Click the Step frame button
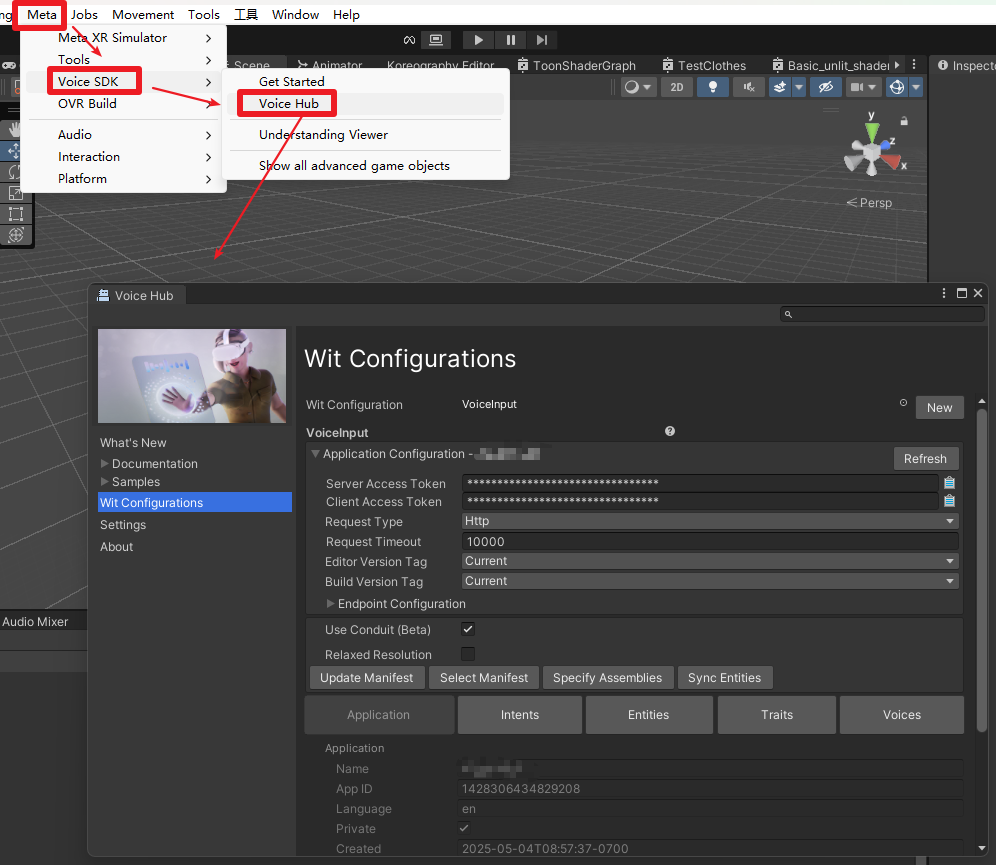The image size is (996, 865). coord(542,40)
